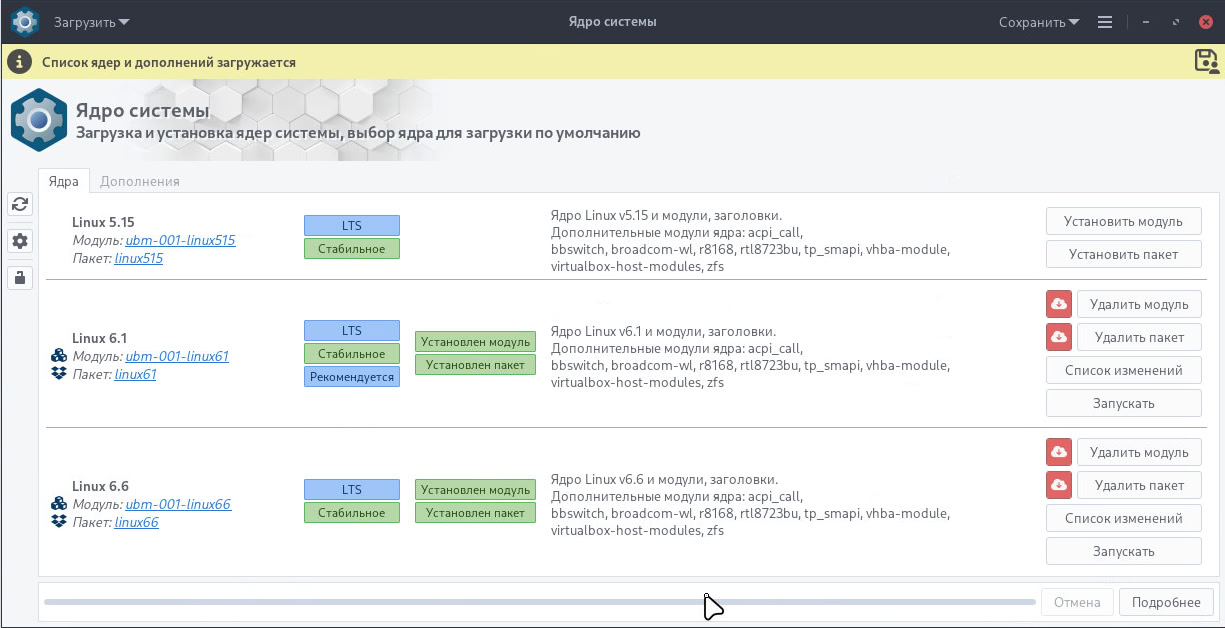Image resolution: width=1225 pixels, height=628 pixels.
Task: Click the LTS tag for Linux 5.15
Action: click(x=352, y=225)
